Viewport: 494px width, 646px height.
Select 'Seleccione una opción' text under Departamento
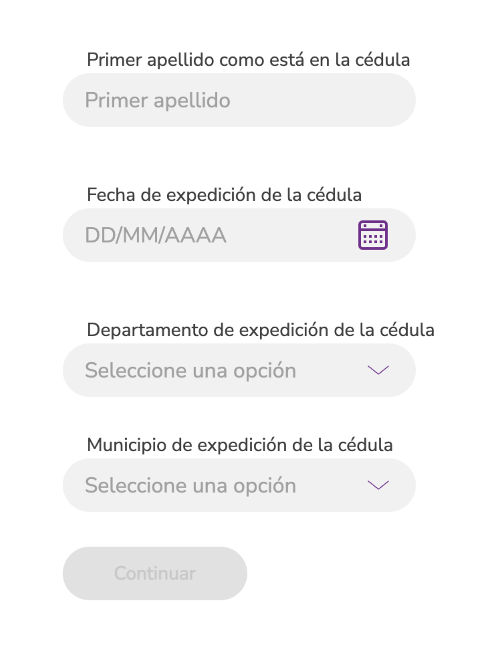(190, 370)
